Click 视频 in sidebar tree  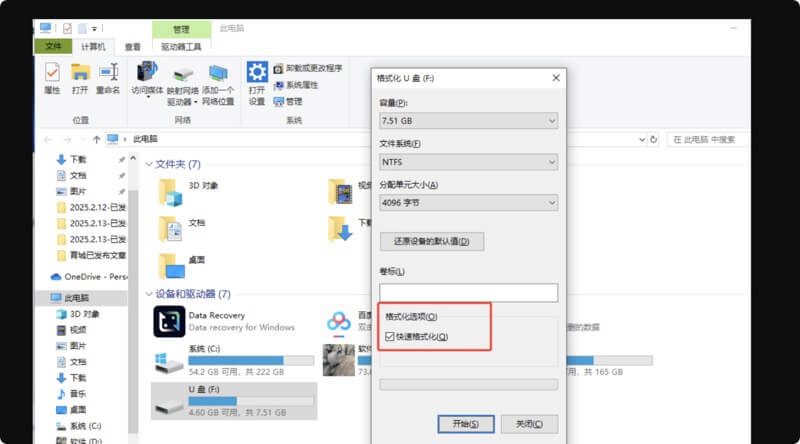click(71, 330)
